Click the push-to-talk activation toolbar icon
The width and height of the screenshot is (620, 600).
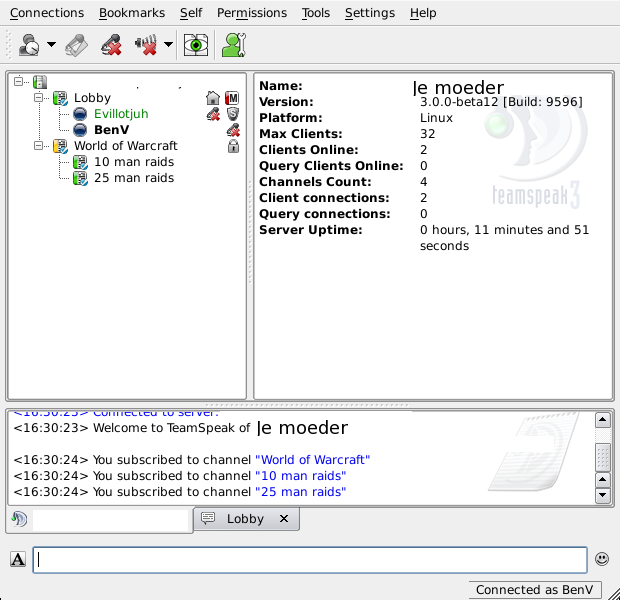(x=77, y=45)
